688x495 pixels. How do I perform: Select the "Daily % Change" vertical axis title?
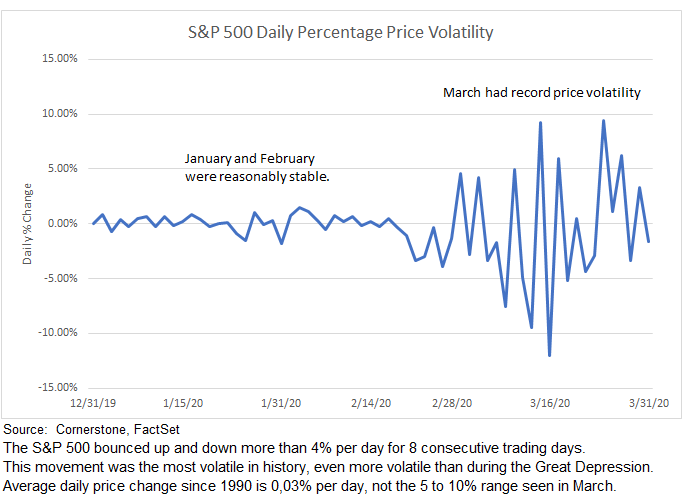[28, 224]
